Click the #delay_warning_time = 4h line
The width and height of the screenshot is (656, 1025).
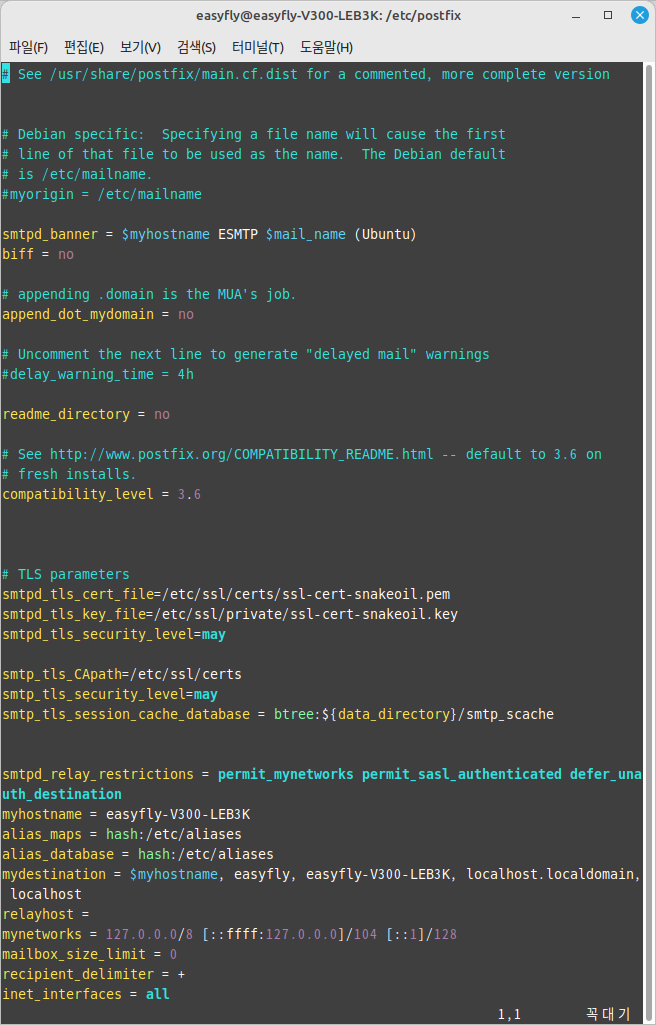coord(98,374)
